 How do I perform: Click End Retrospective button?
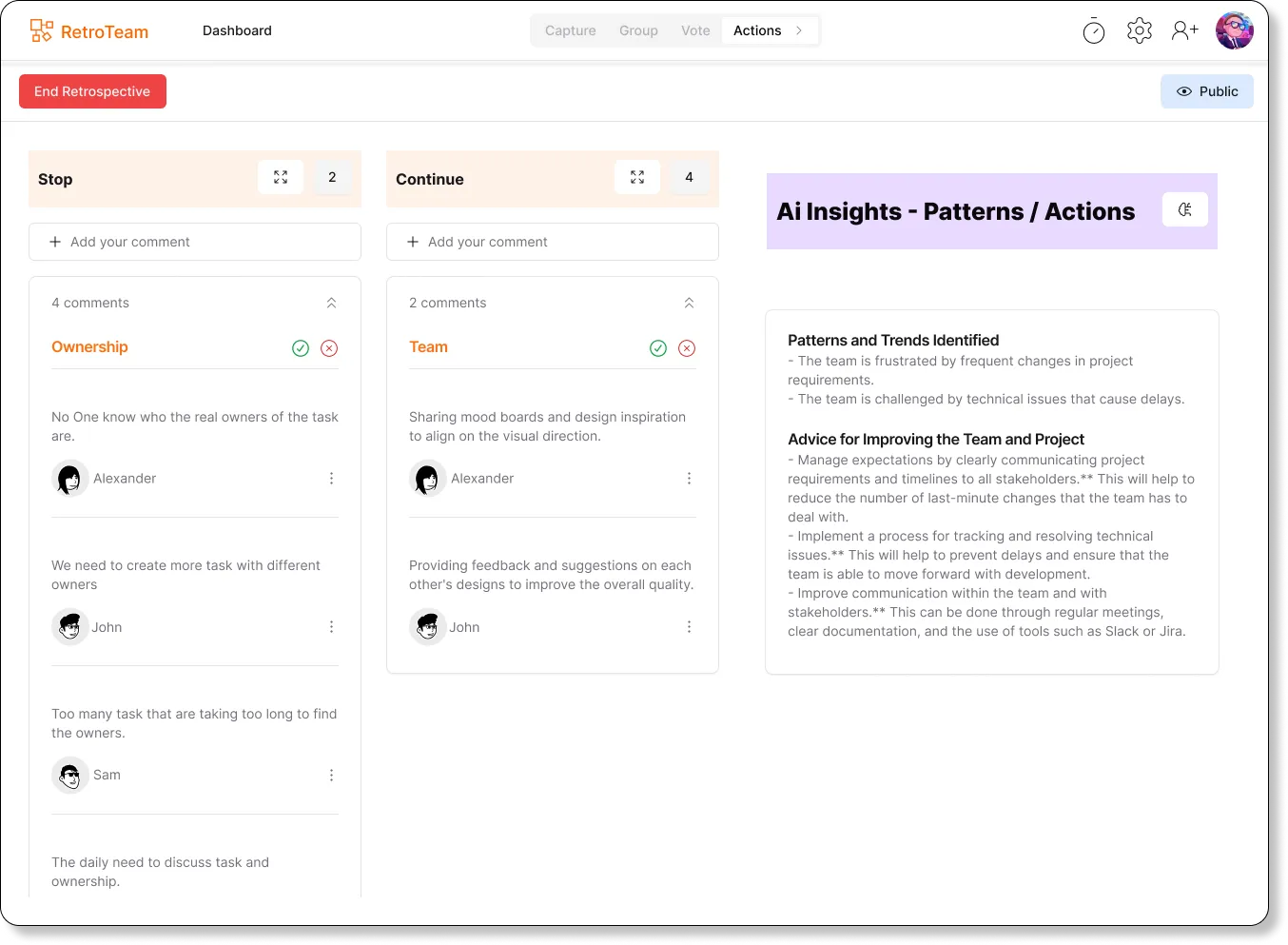point(92,91)
